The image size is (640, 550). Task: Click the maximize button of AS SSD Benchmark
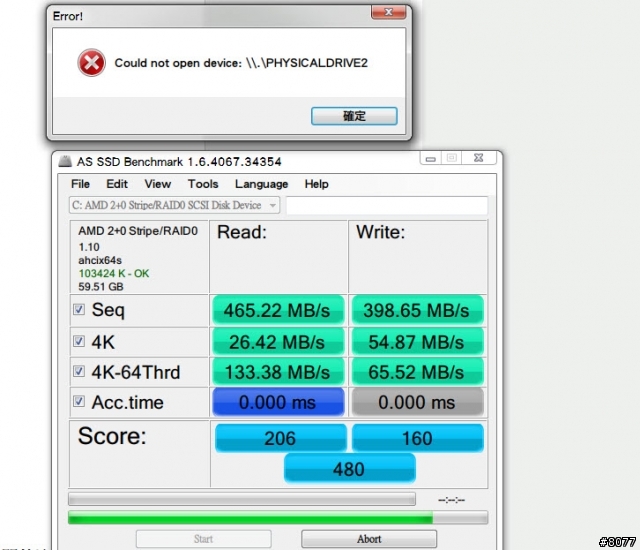(x=451, y=158)
